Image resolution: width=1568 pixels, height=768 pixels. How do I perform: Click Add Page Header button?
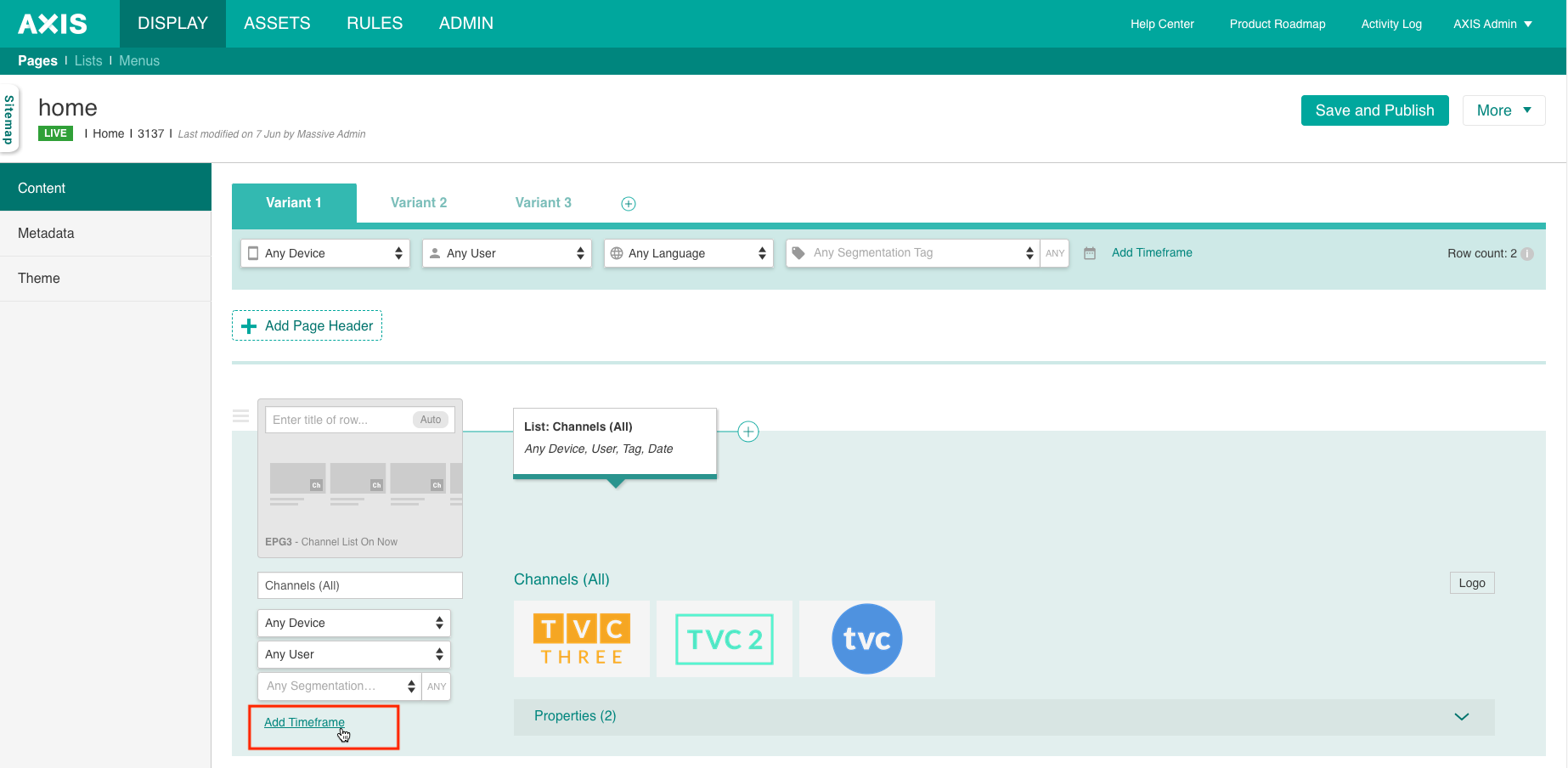pyautogui.click(x=307, y=326)
